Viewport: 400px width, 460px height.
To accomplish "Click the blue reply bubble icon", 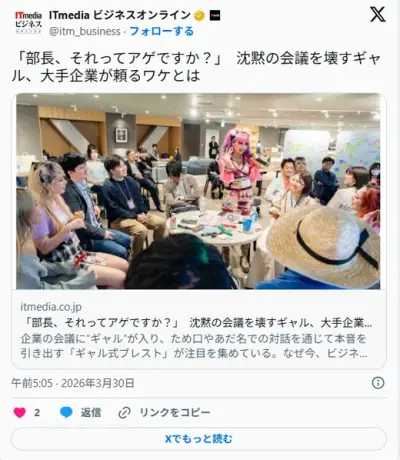I will 66,413.
